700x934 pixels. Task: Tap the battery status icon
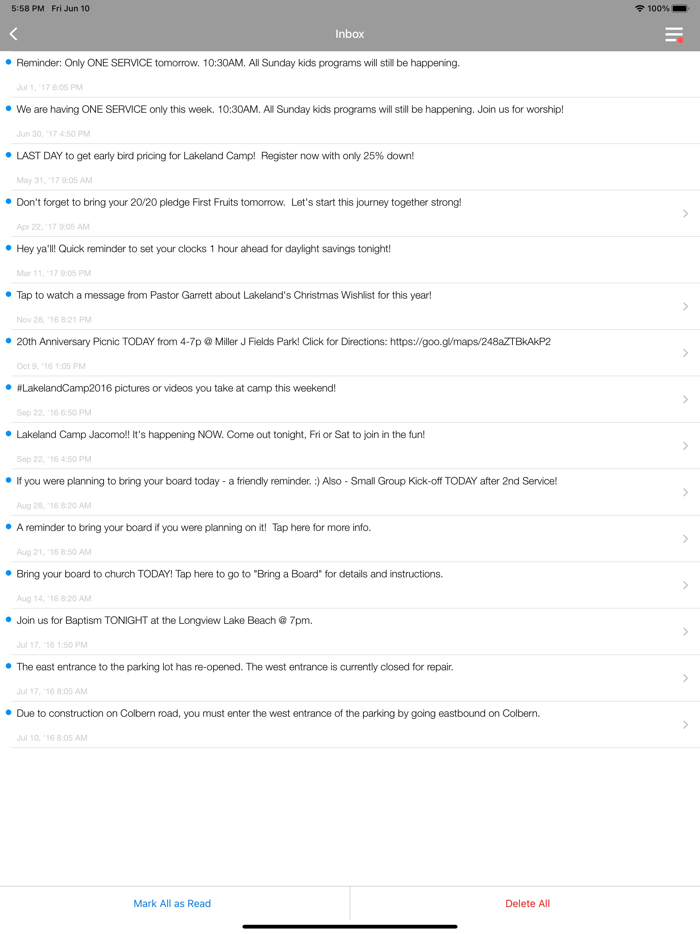pyautogui.click(x=680, y=8)
